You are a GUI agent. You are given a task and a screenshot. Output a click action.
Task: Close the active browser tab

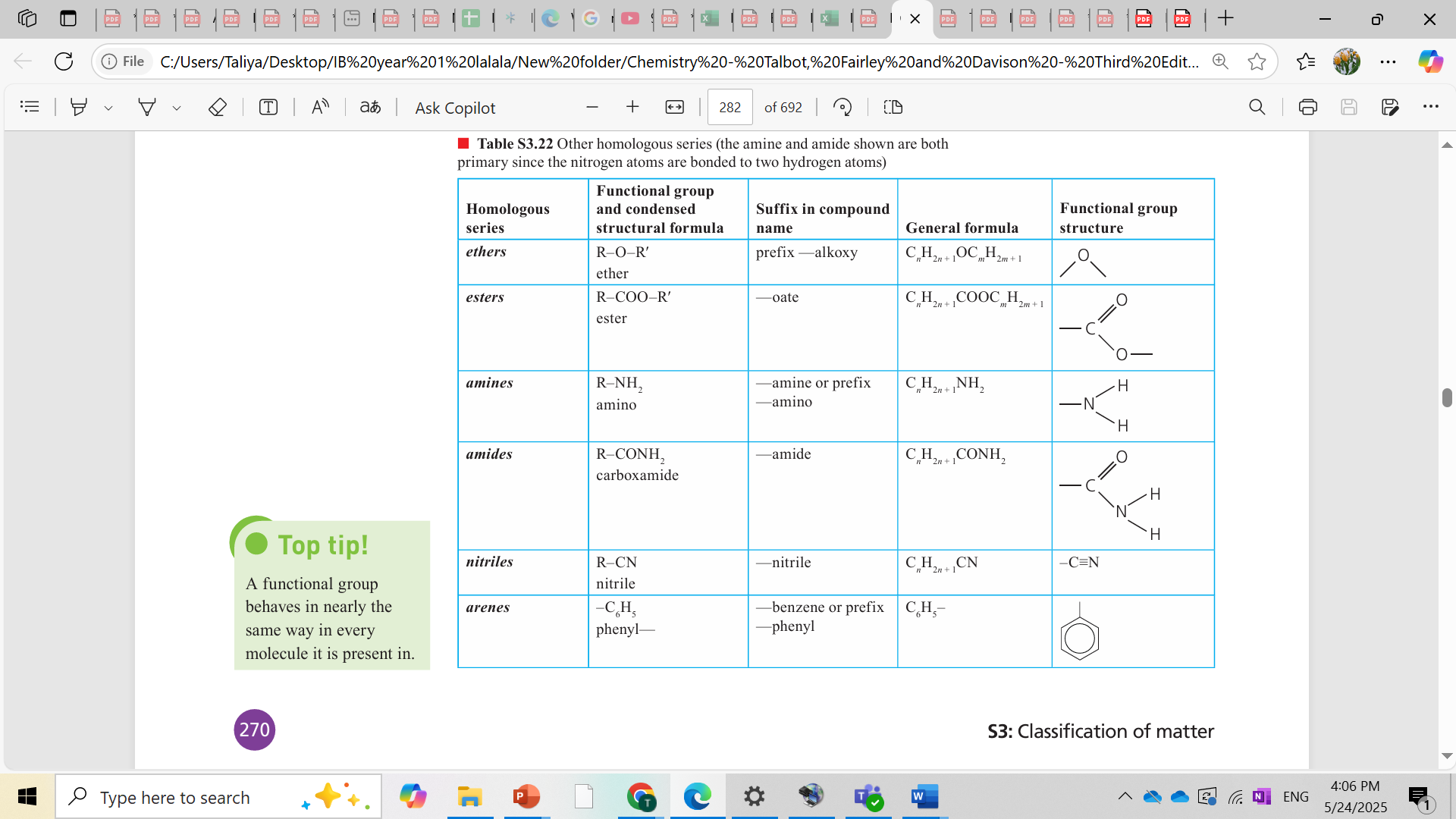coord(915,19)
